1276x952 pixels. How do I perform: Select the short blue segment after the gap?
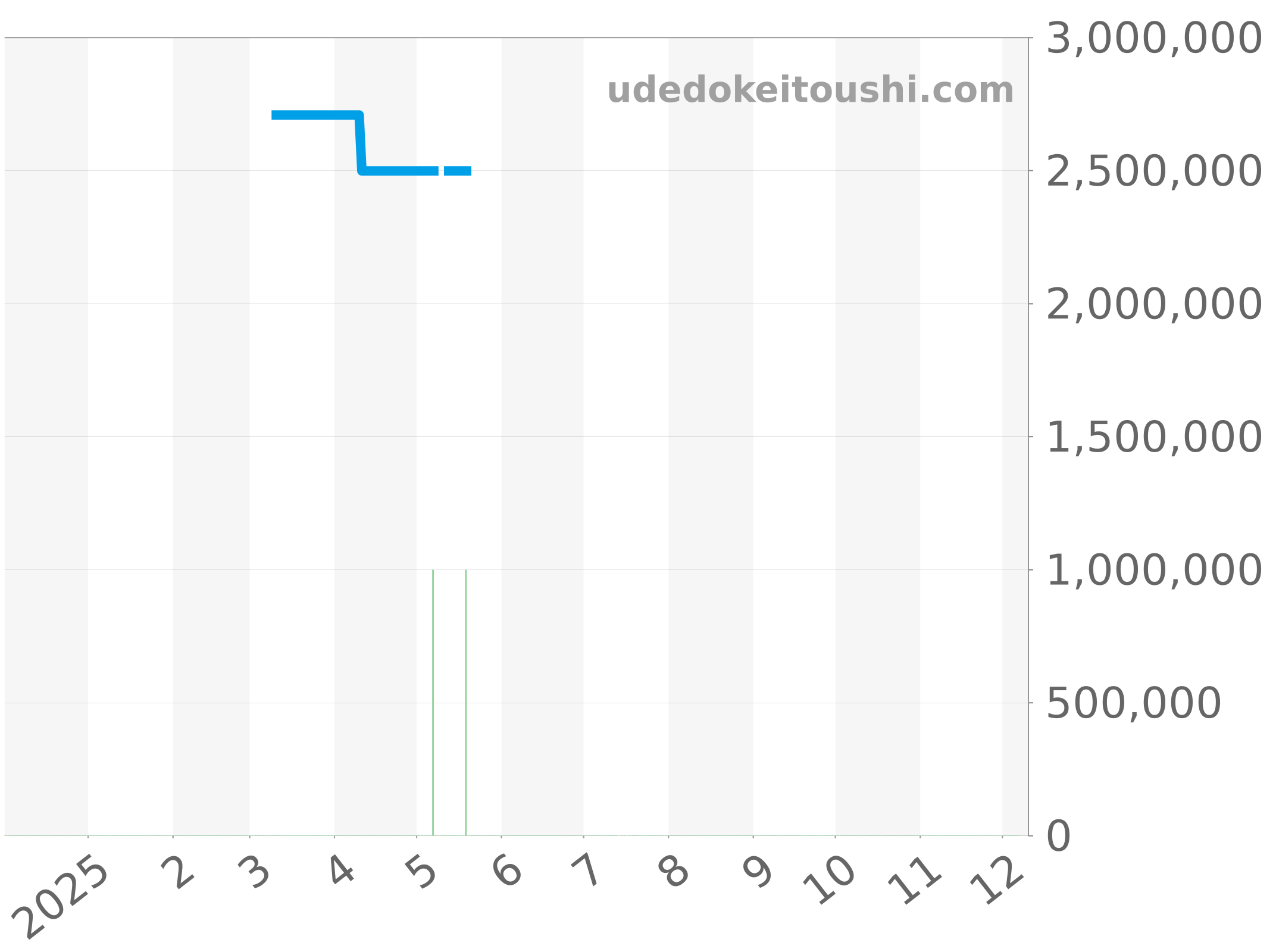coord(458,171)
